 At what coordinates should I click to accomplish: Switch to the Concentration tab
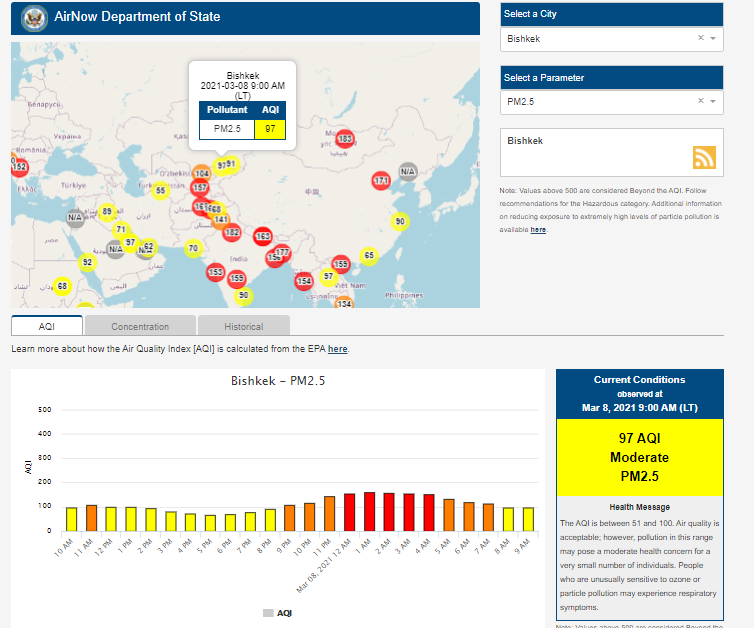[x=140, y=326]
